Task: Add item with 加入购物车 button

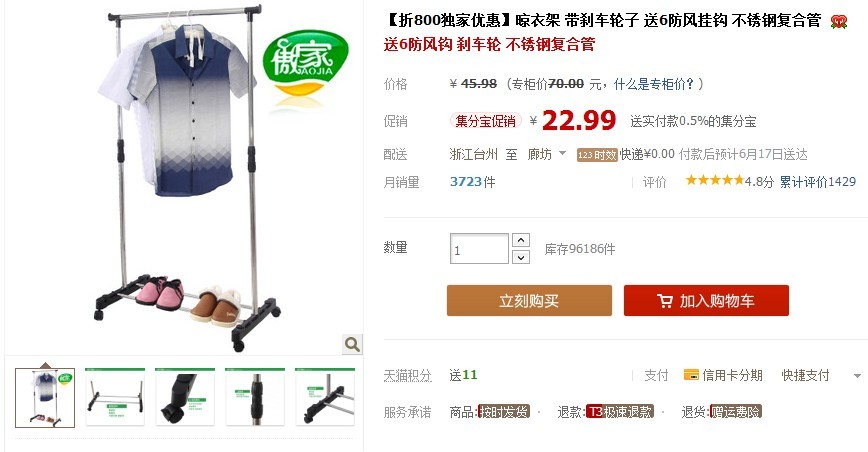Action: (x=706, y=300)
